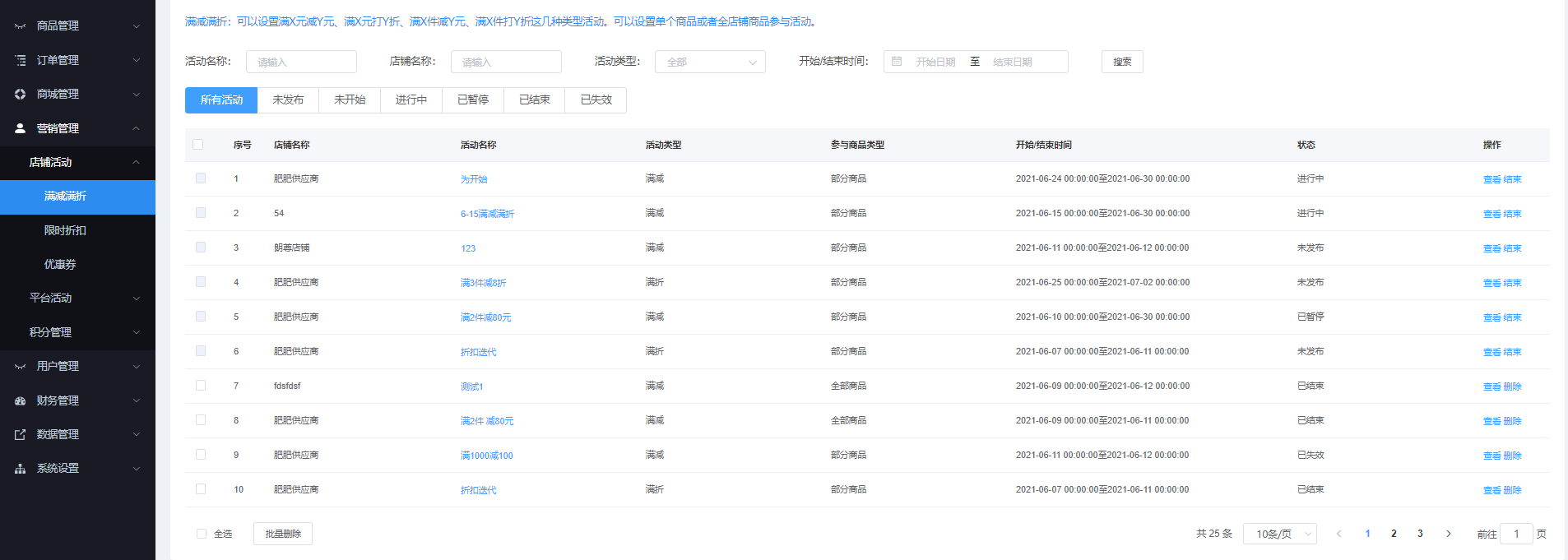This screenshot has height=560, width=1568.
Task: Click the 商品管理 sidebar icon
Action: point(20,26)
